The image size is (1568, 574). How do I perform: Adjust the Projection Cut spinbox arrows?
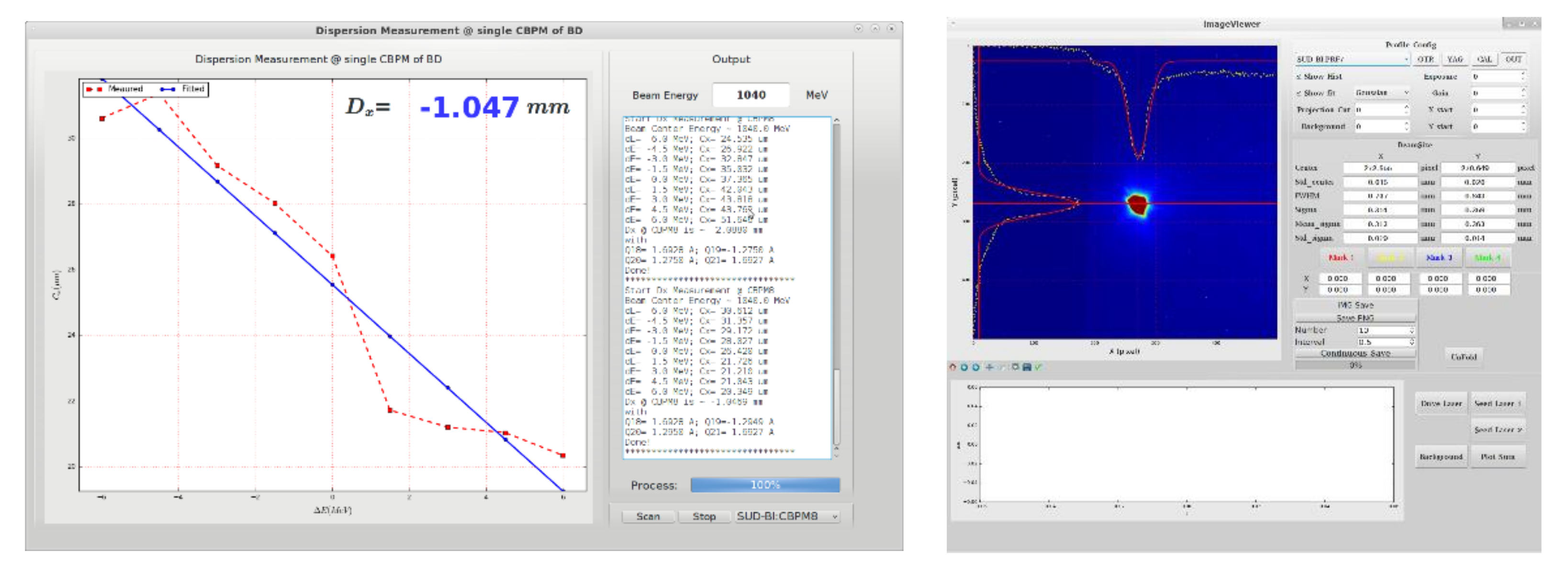point(1406,110)
